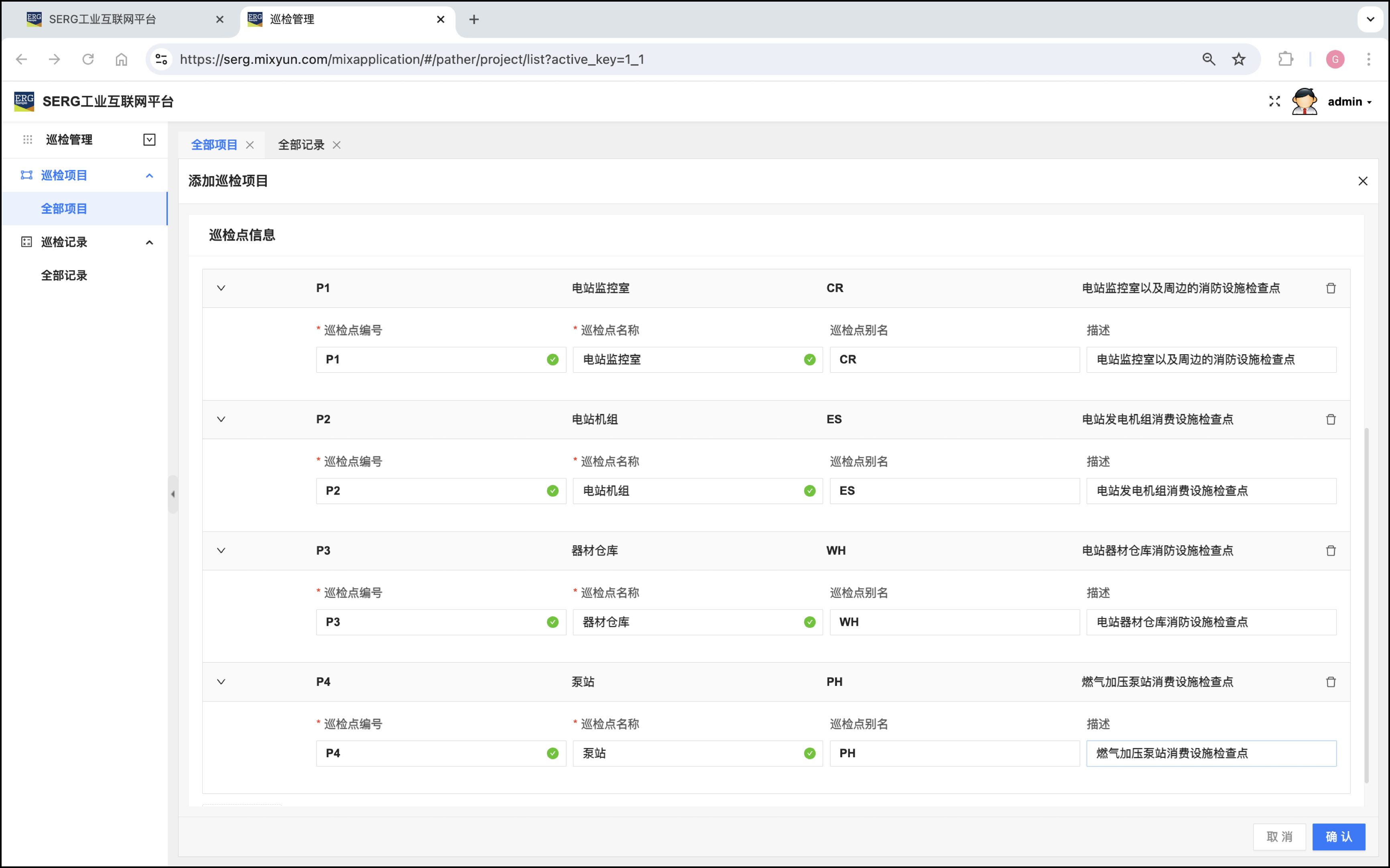This screenshot has width=1390, height=868.
Task: Click the trash icon for P3
Action: point(1330,551)
